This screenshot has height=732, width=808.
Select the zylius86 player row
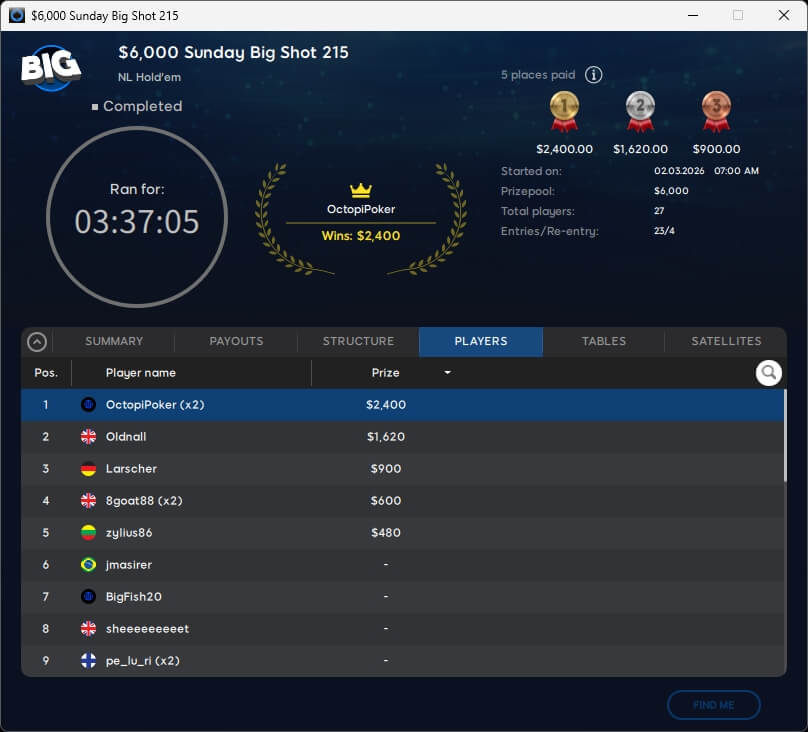[x=400, y=533]
